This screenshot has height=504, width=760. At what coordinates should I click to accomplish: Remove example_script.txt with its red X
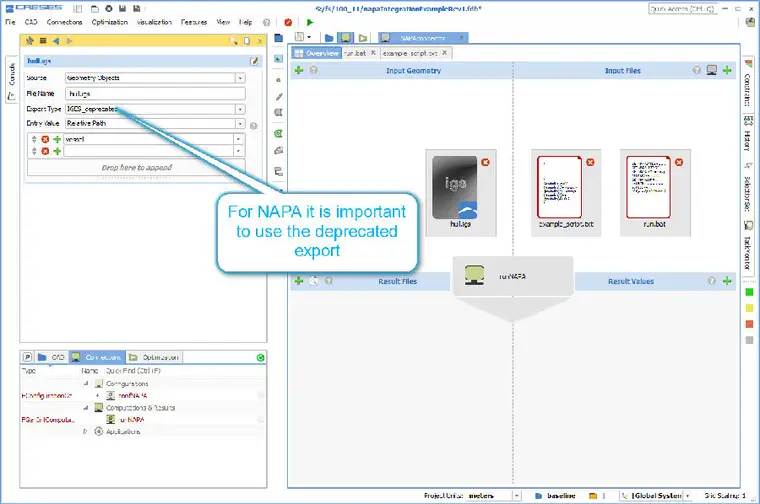click(590, 162)
